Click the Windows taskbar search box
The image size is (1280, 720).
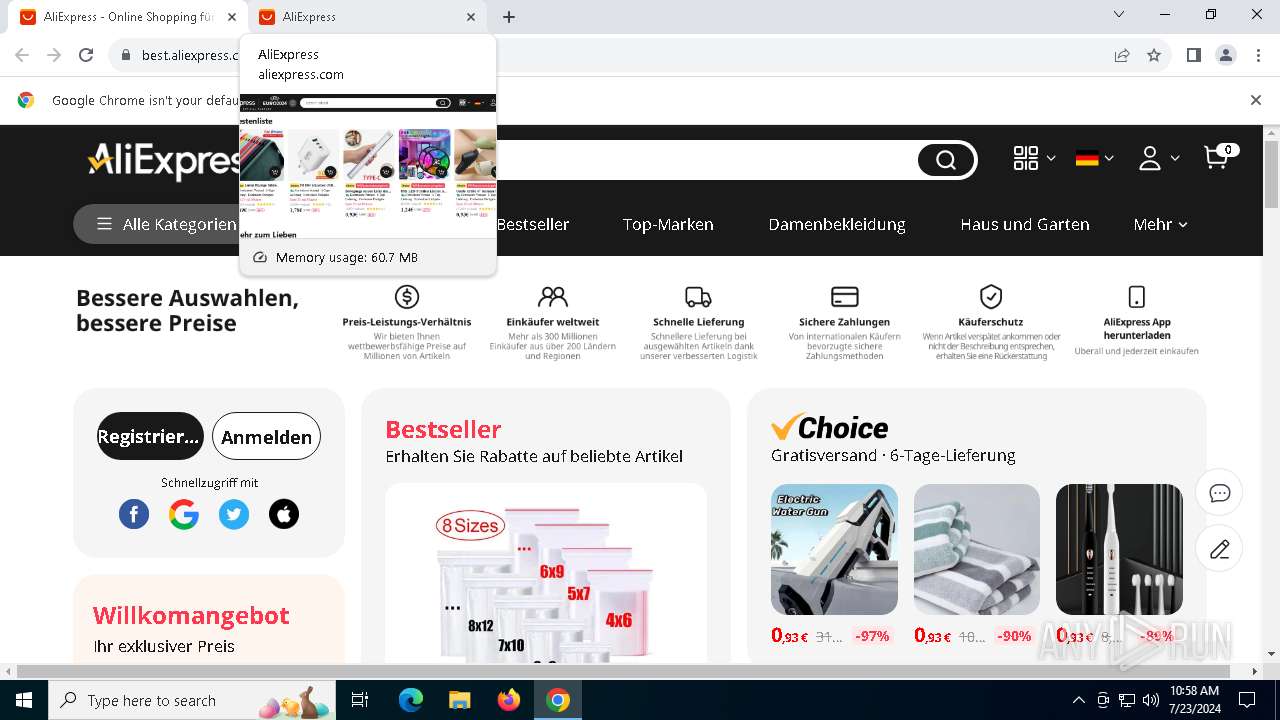pyautogui.click(x=192, y=700)
